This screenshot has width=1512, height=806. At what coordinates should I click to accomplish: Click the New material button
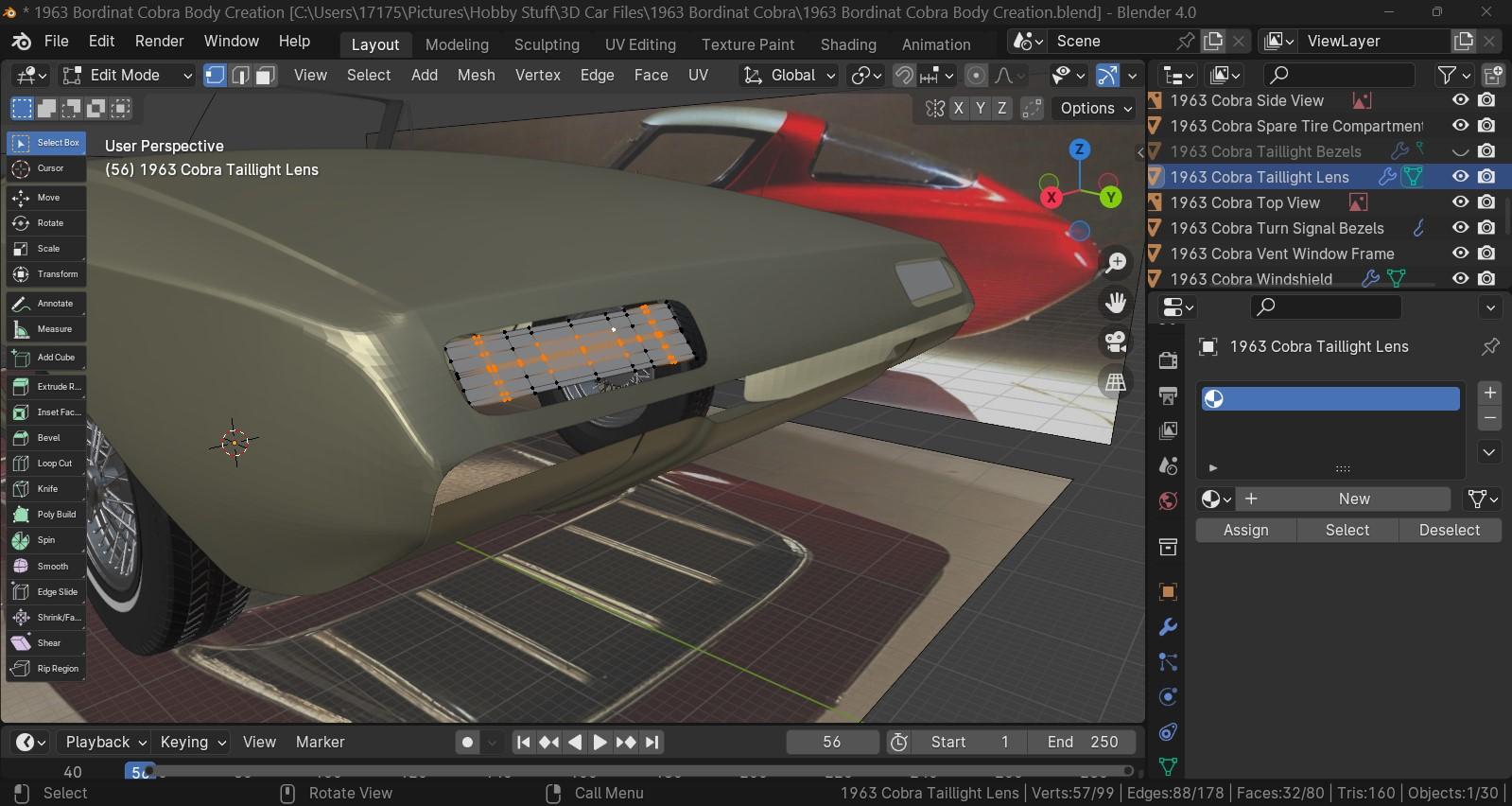pos(1343,499)
